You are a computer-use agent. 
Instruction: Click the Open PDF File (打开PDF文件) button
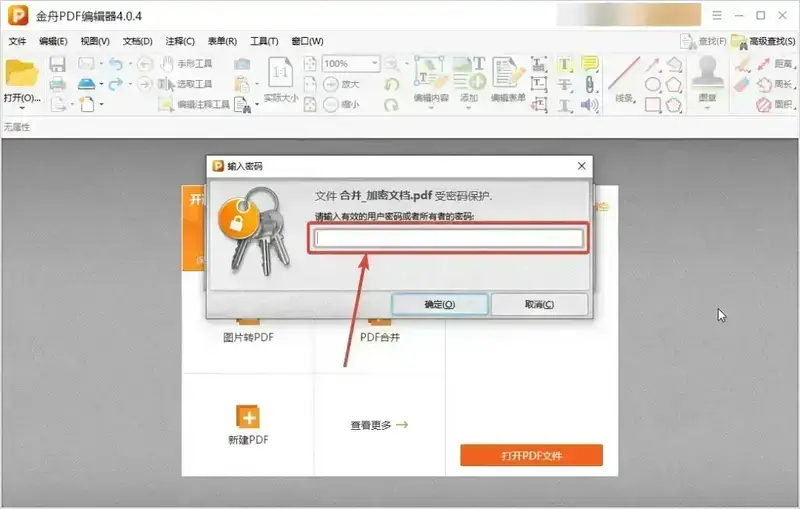pyautogui.click(x=531, y=455)
